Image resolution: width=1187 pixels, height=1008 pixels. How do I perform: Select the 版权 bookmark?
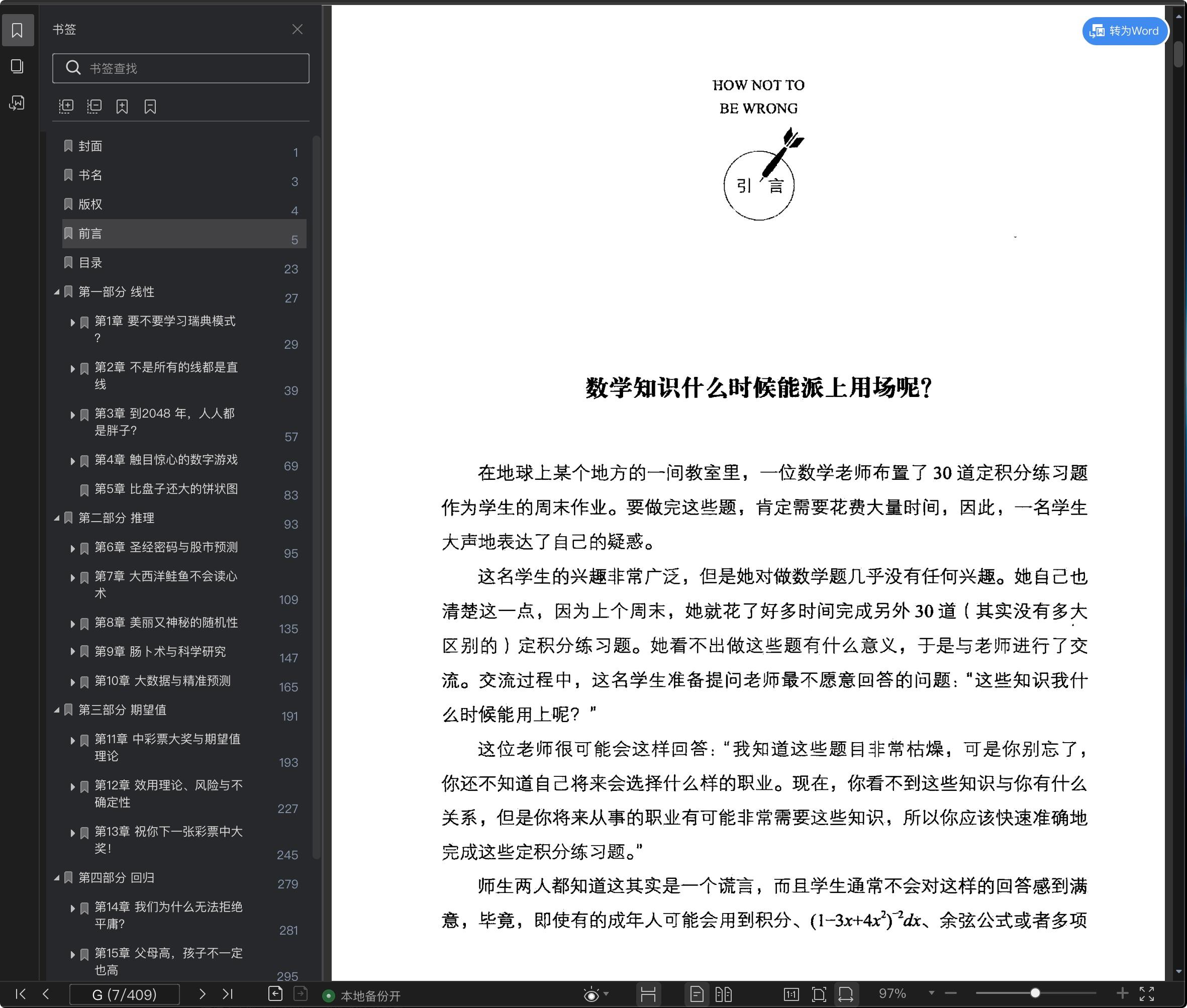click(x=184, y=205)
